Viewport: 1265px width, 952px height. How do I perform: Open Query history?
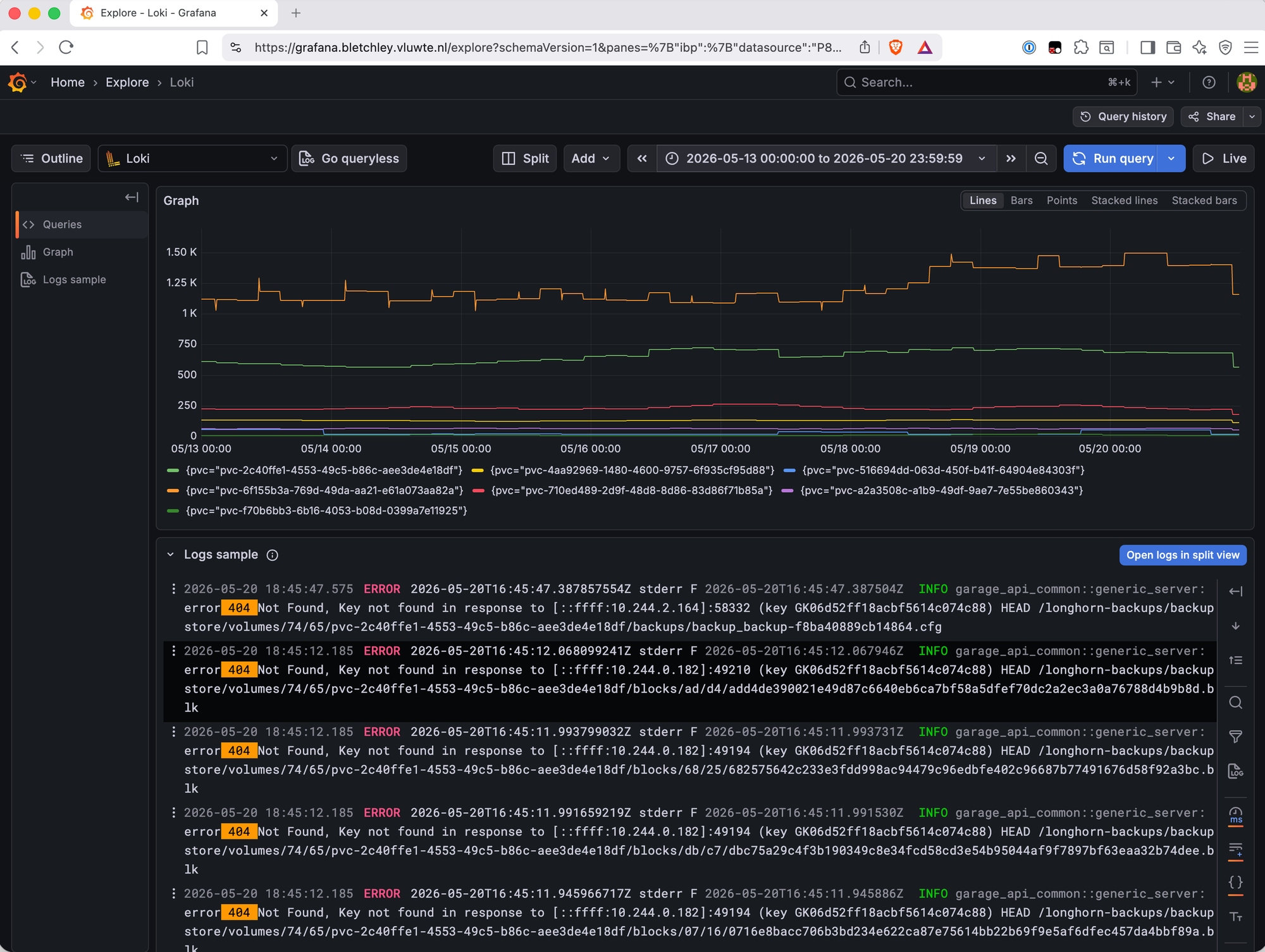[x=1123, y=116]
